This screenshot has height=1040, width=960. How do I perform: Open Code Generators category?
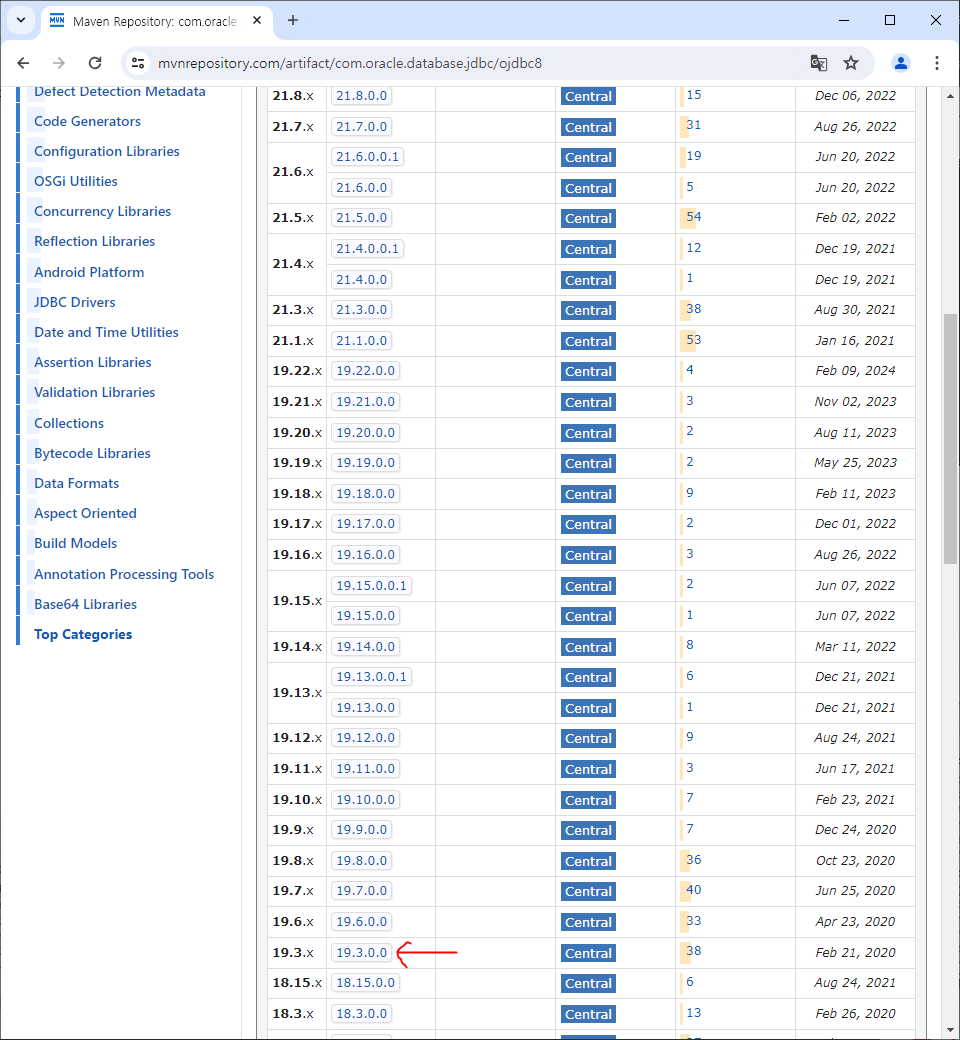click(x=88, y=121)
